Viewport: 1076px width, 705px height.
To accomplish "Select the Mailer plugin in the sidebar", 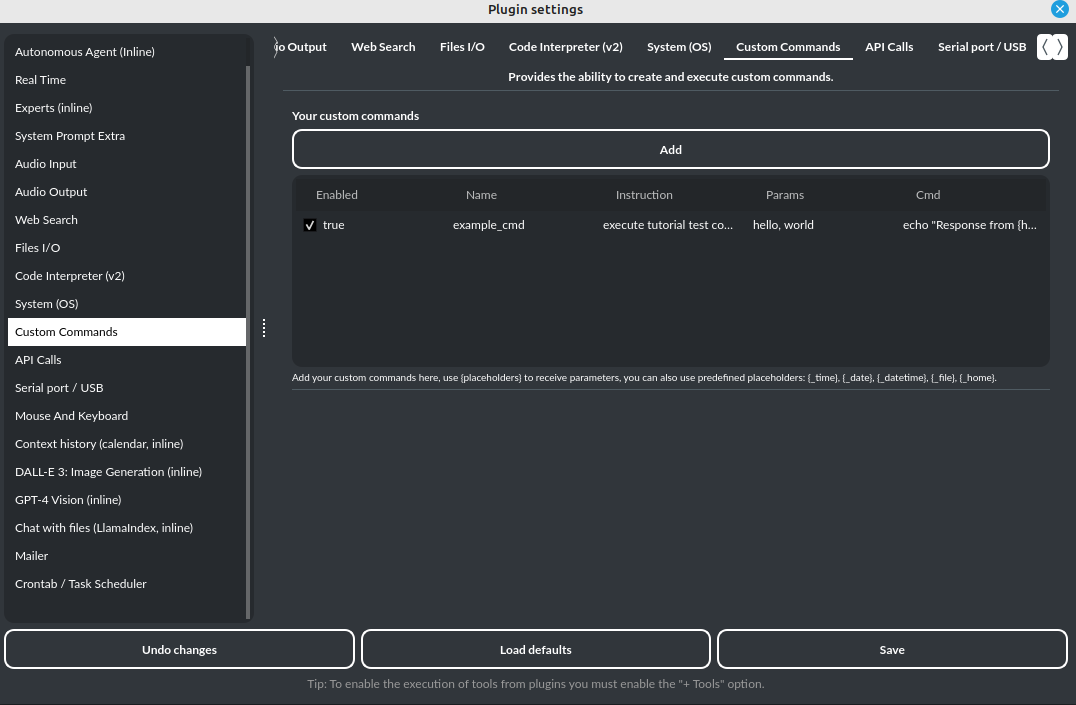I will point(32,555).
